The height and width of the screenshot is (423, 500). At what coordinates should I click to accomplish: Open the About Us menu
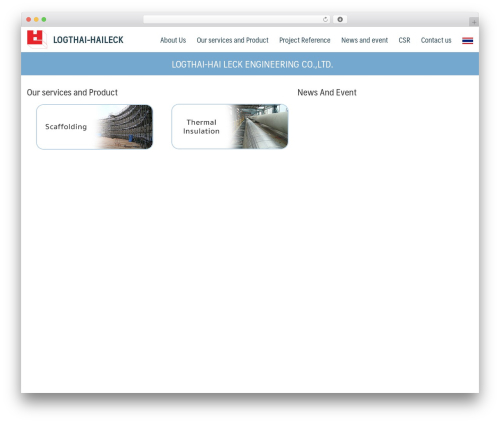tap(173, 40)
